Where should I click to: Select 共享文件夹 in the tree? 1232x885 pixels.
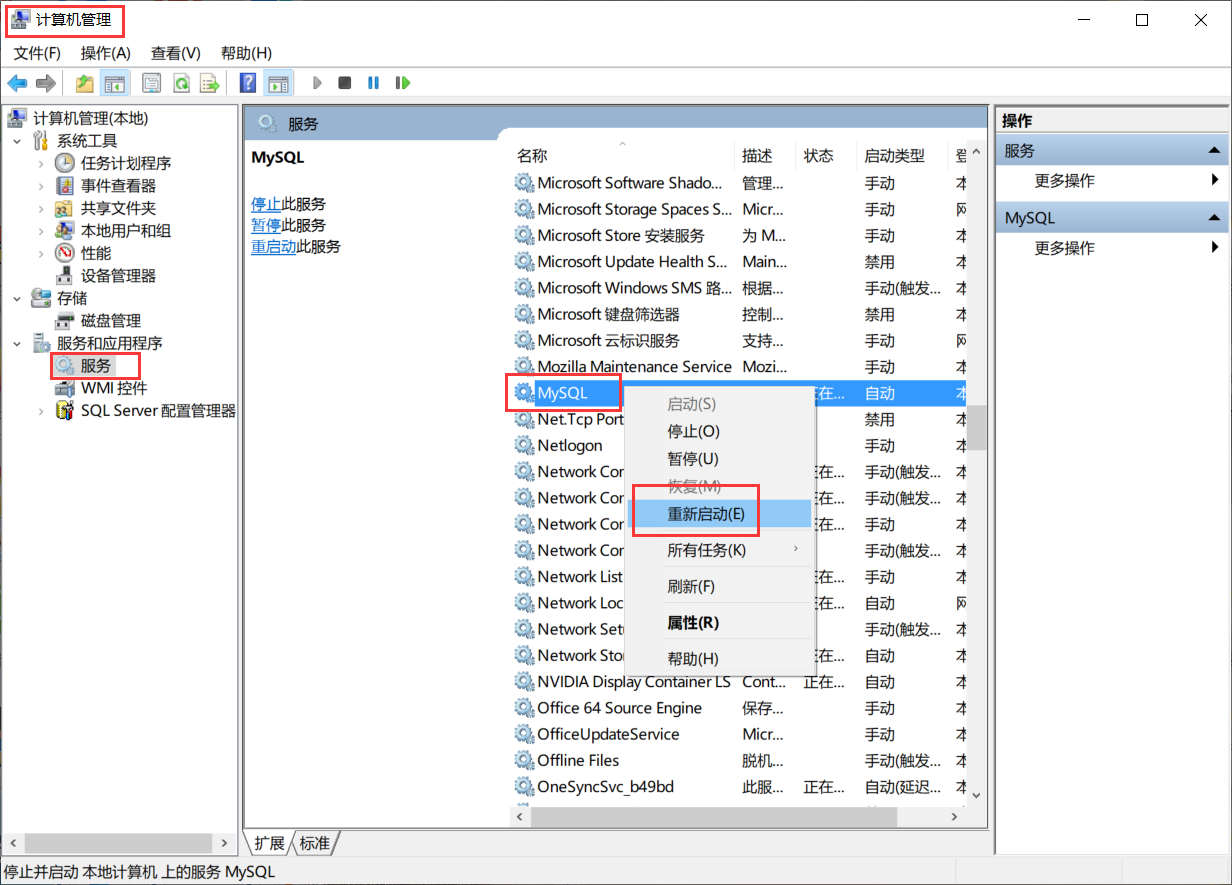118,208
